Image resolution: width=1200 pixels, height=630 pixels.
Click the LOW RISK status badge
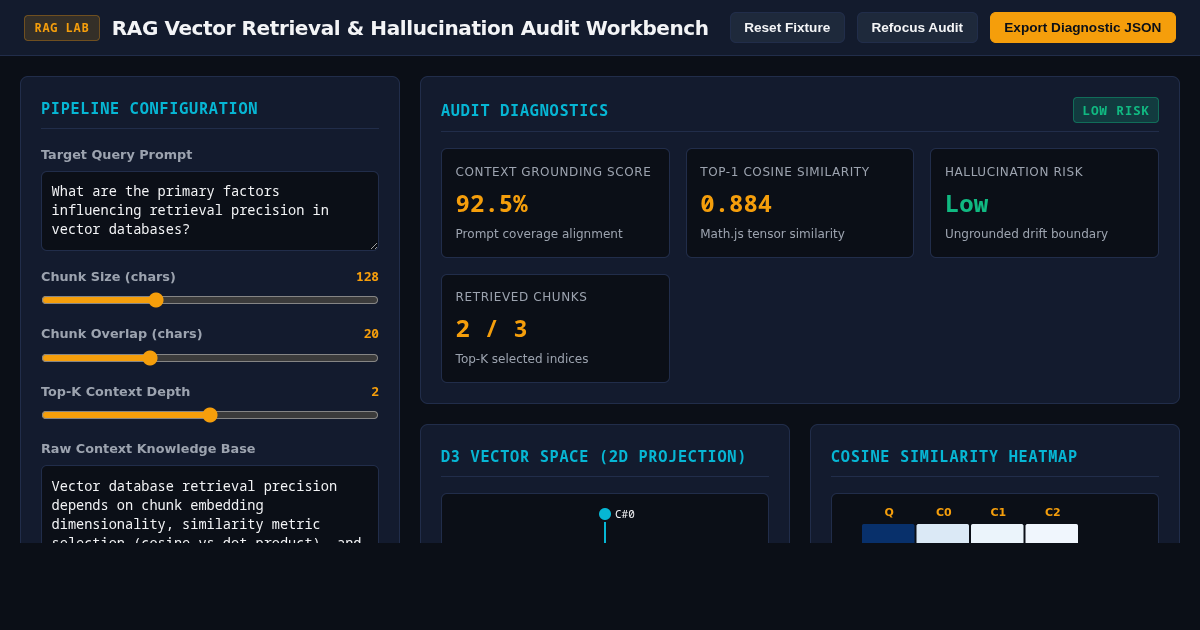coord(1116,110)
